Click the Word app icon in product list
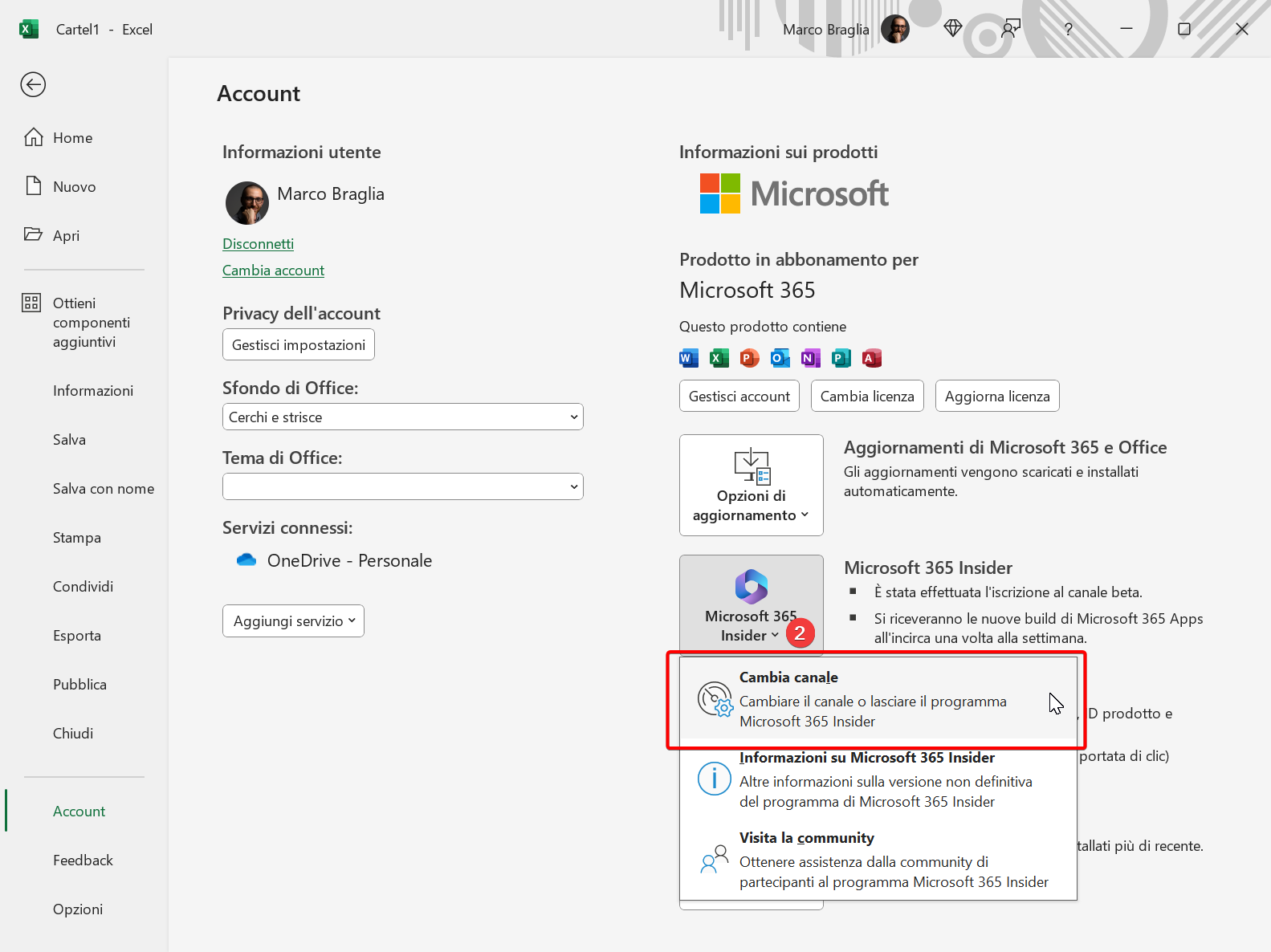Viewport: 1271px width, 952px height. click(x=689, y=358)
